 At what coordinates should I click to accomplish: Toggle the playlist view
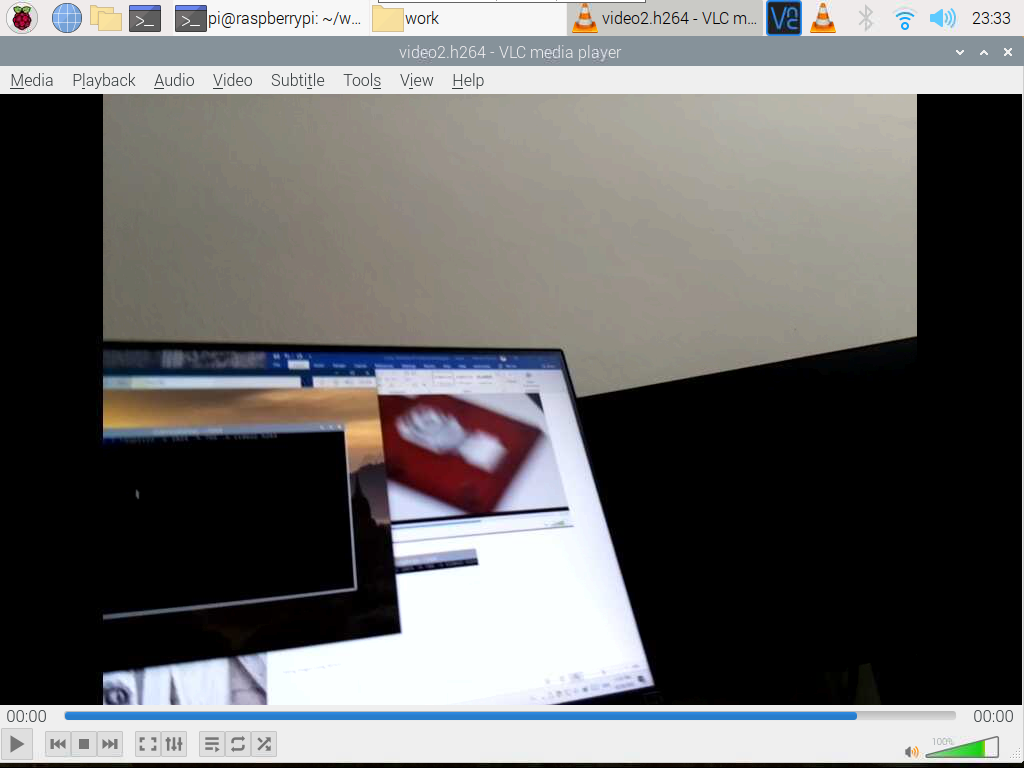(x=212, y=744)
